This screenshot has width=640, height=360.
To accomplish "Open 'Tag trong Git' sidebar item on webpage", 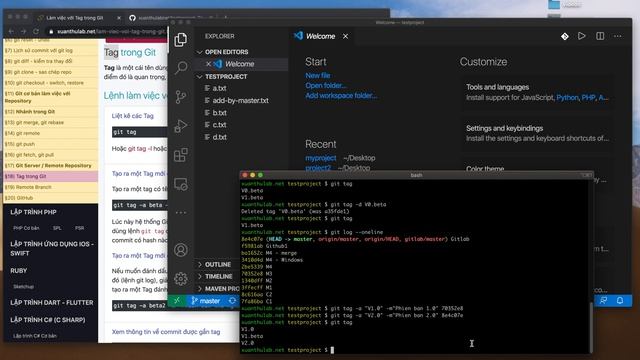I will click(x=50, y=176).
